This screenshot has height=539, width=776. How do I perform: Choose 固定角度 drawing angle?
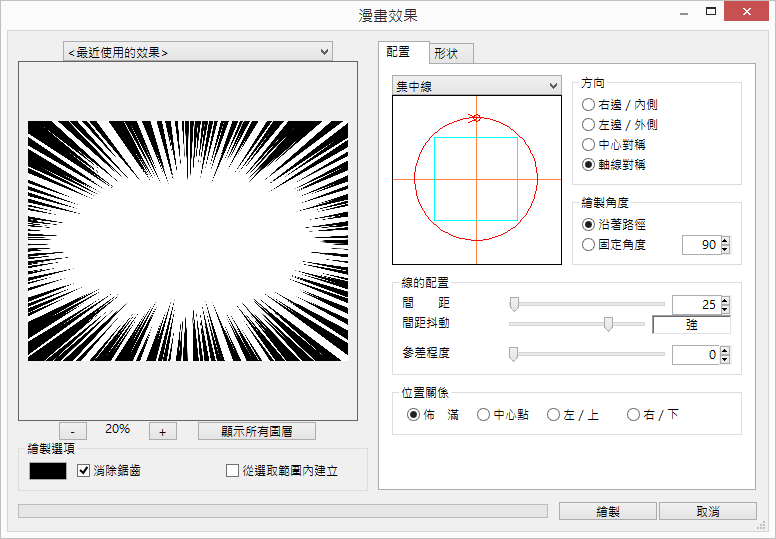[x=614, y=245]
